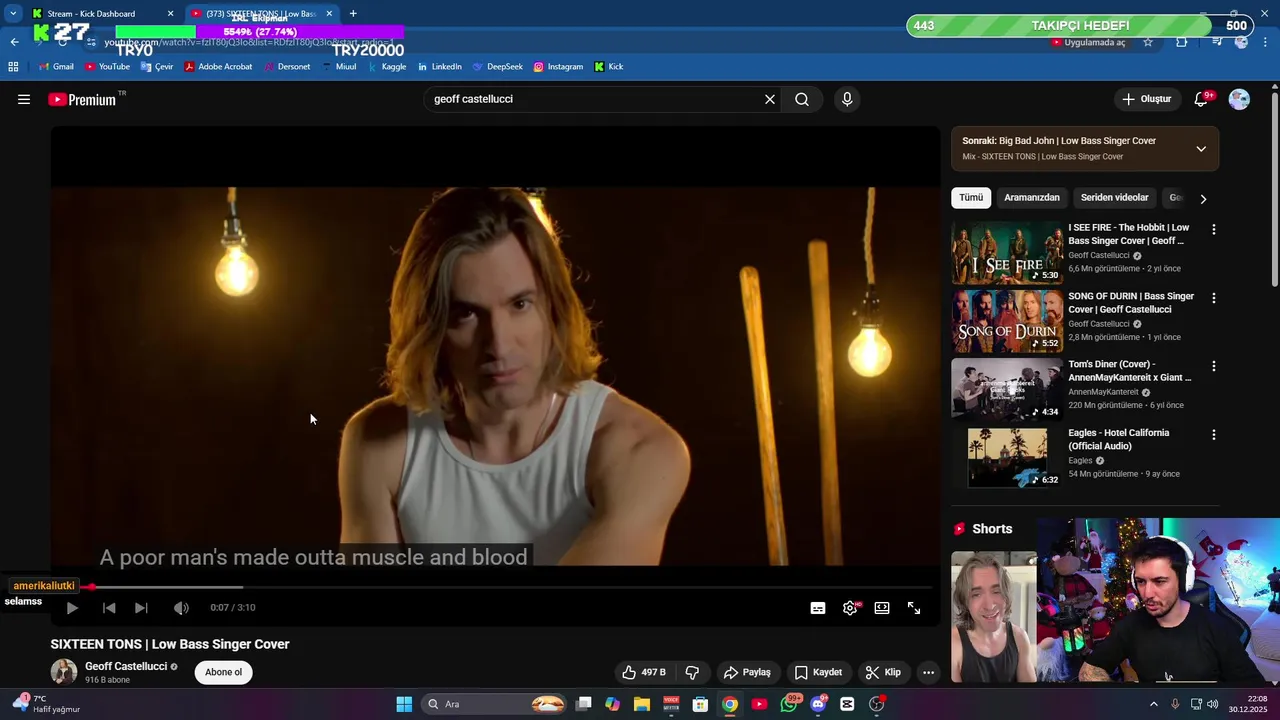This screenshot has width=1280, height=720.
Task: Start voice search with the microphone
Action: (847, 99)
